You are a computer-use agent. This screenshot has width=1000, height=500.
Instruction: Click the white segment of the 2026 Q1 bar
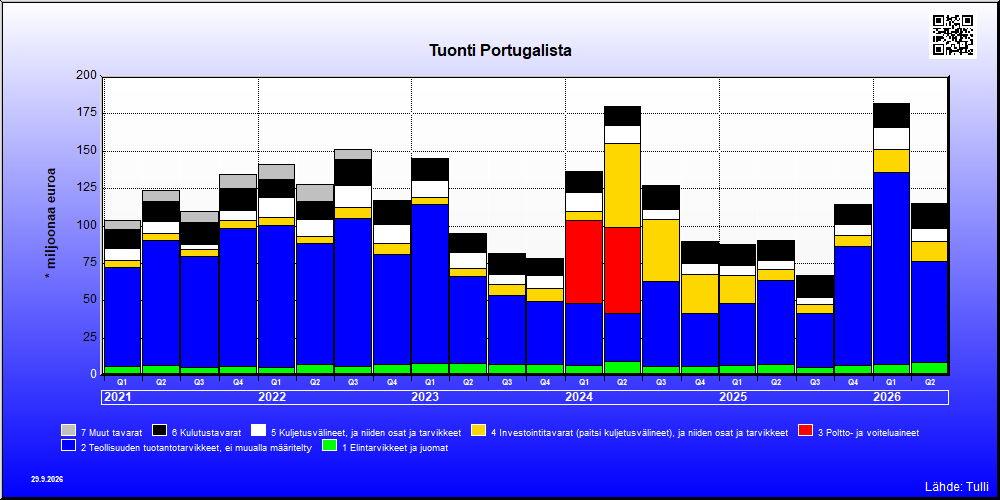[x=891, y=139]
